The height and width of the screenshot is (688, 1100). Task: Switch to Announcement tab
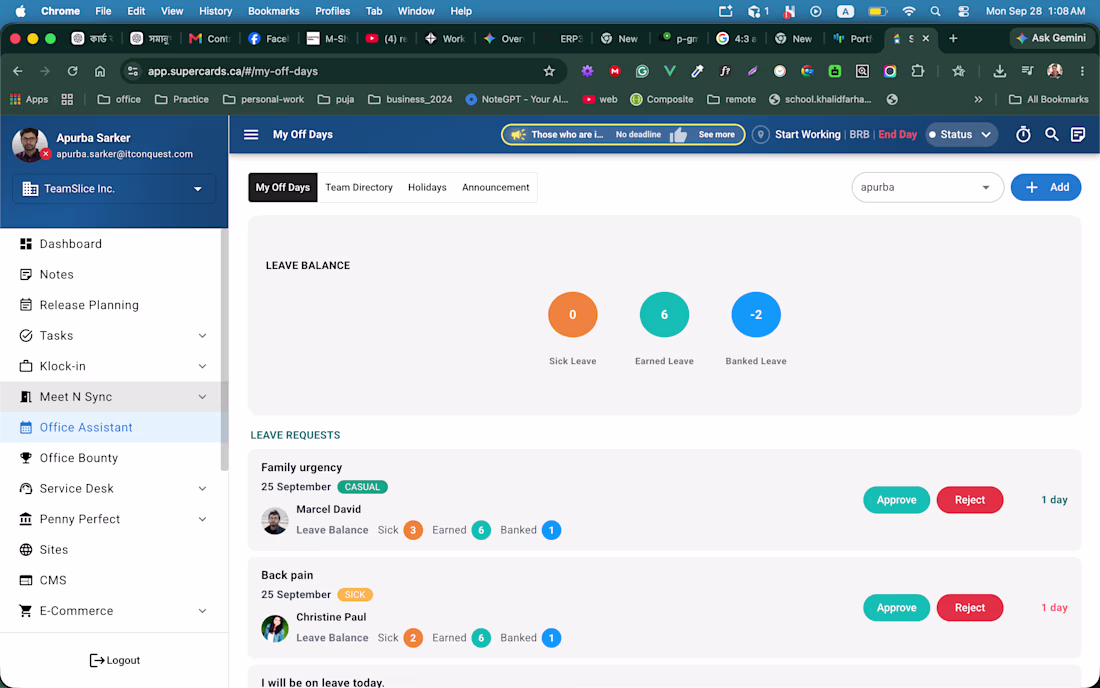tap(495, 187)
